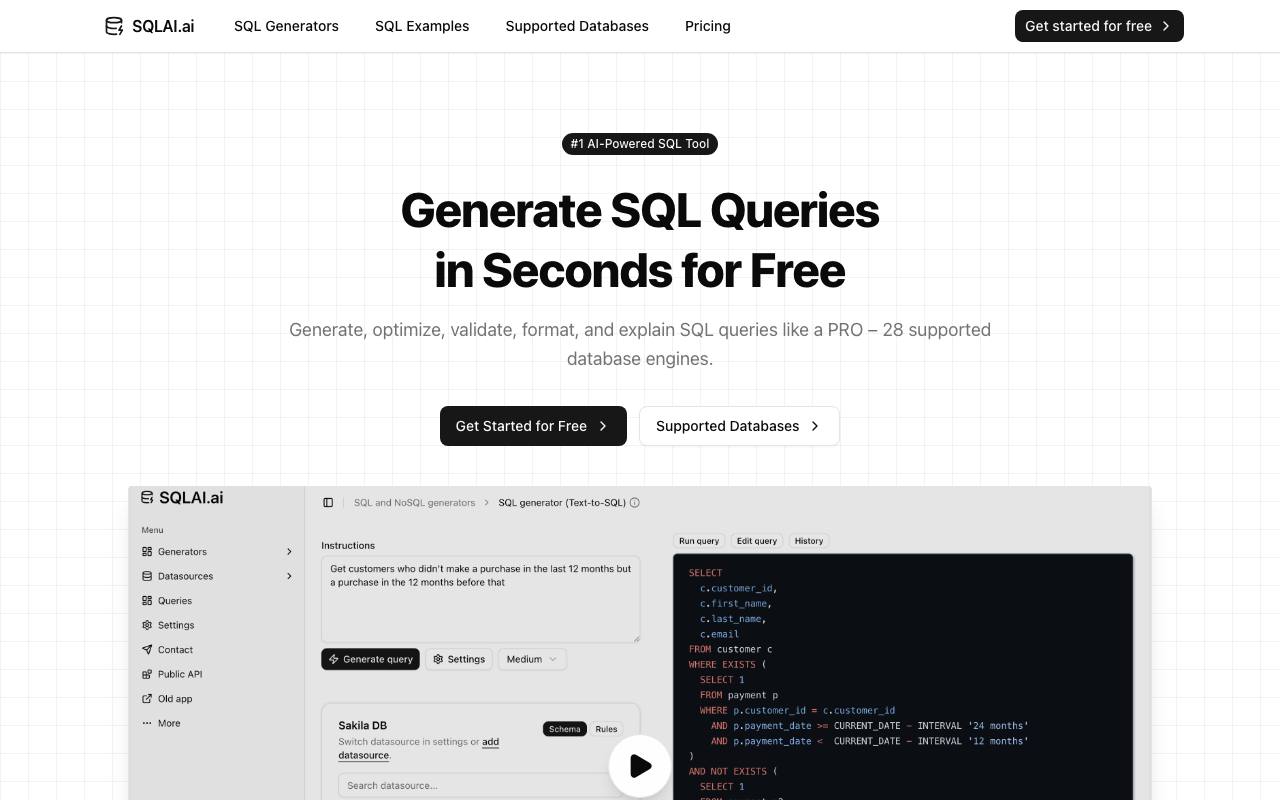Click the Datasources label in sidebar
The height and width of the screenshot is (800, 1280).
coord(186,576)
